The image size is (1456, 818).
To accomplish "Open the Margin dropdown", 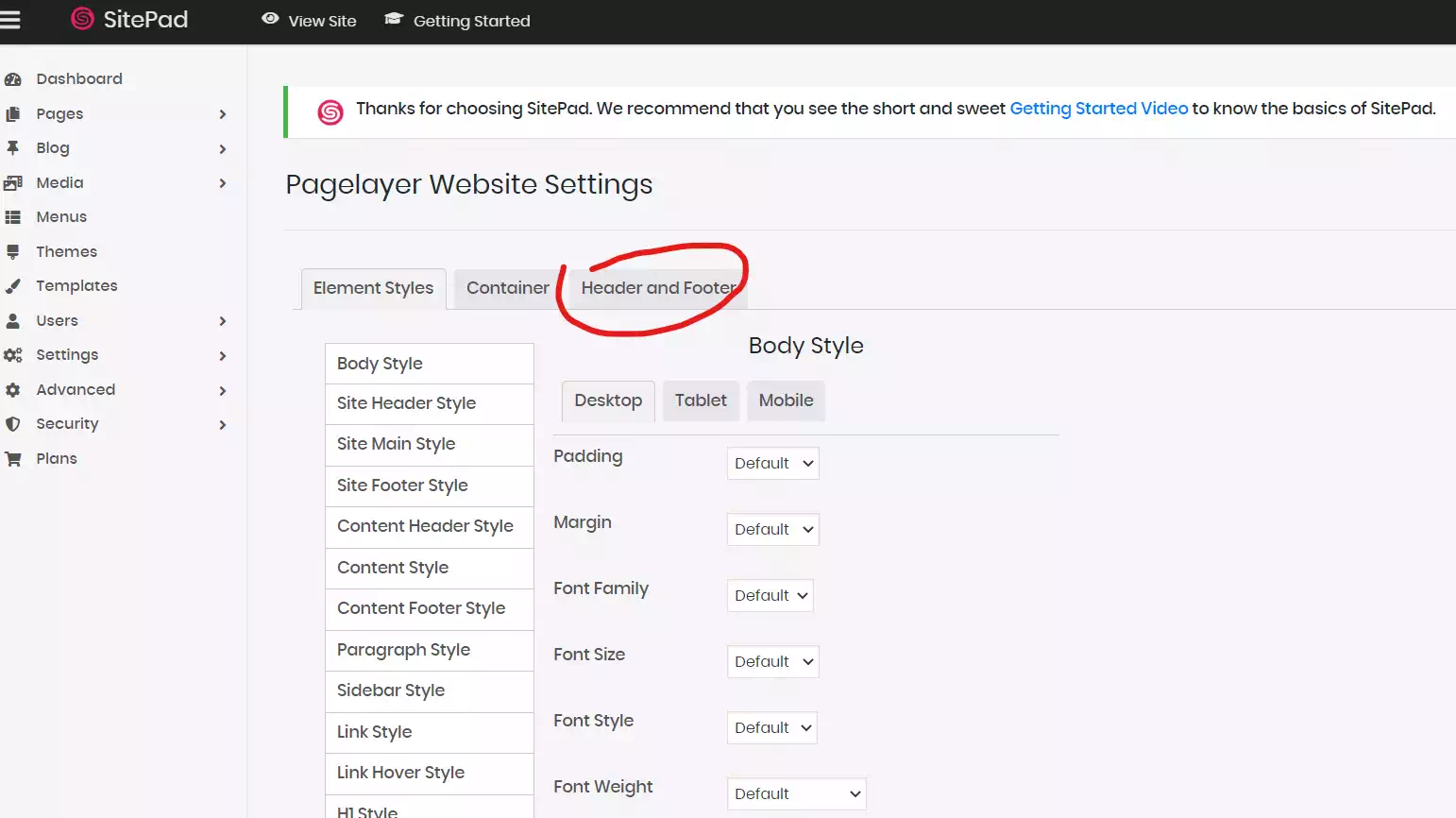I will coord(773,530).
